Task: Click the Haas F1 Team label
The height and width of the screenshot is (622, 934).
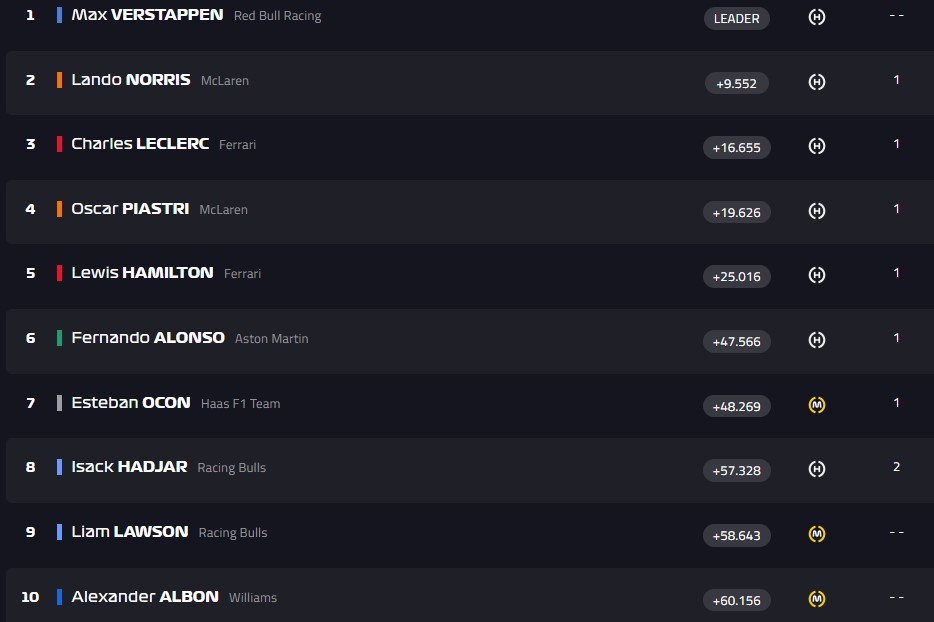Action: tap(240, 404)
